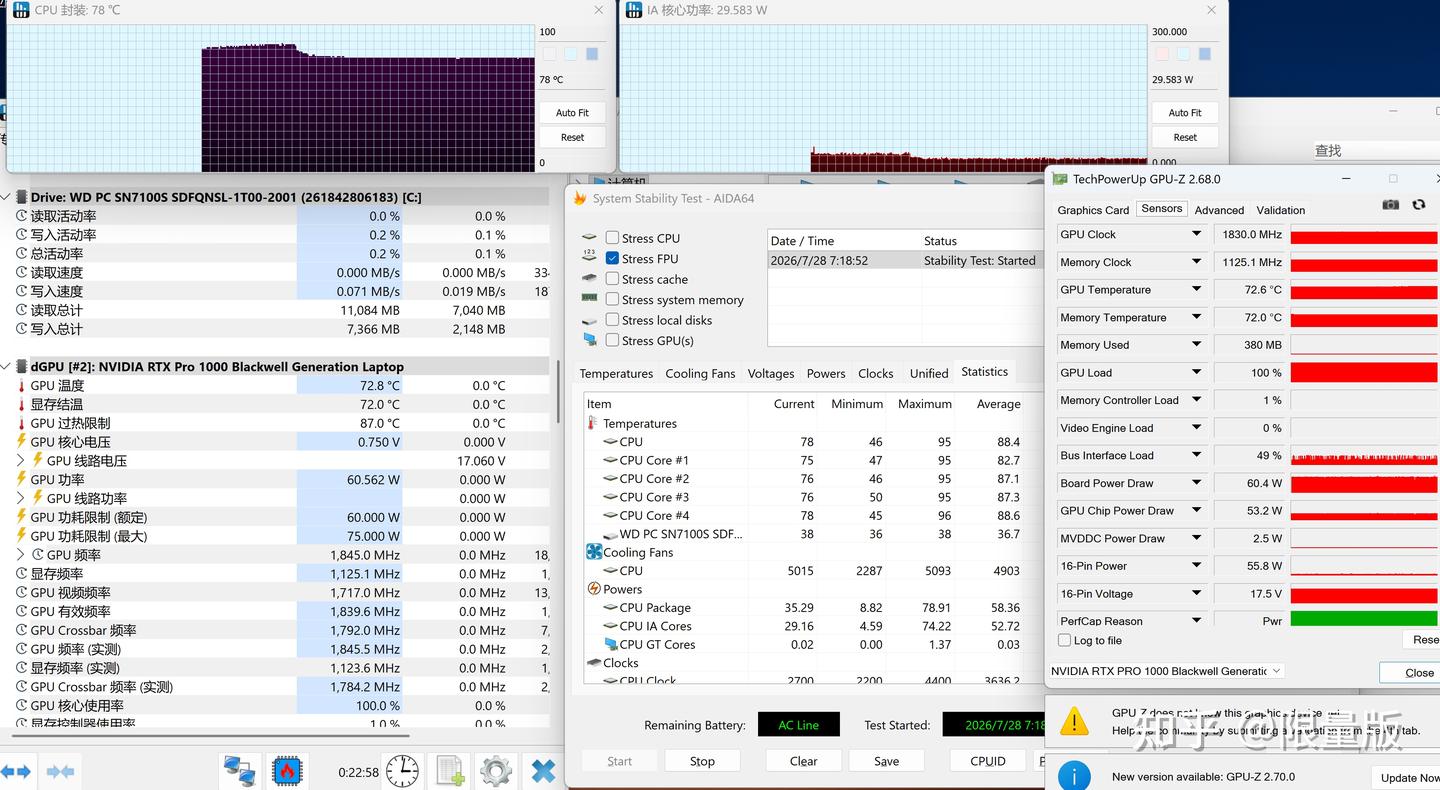
Task: Open the Clocks tab in AIDA64
Action: click(875, 373)
